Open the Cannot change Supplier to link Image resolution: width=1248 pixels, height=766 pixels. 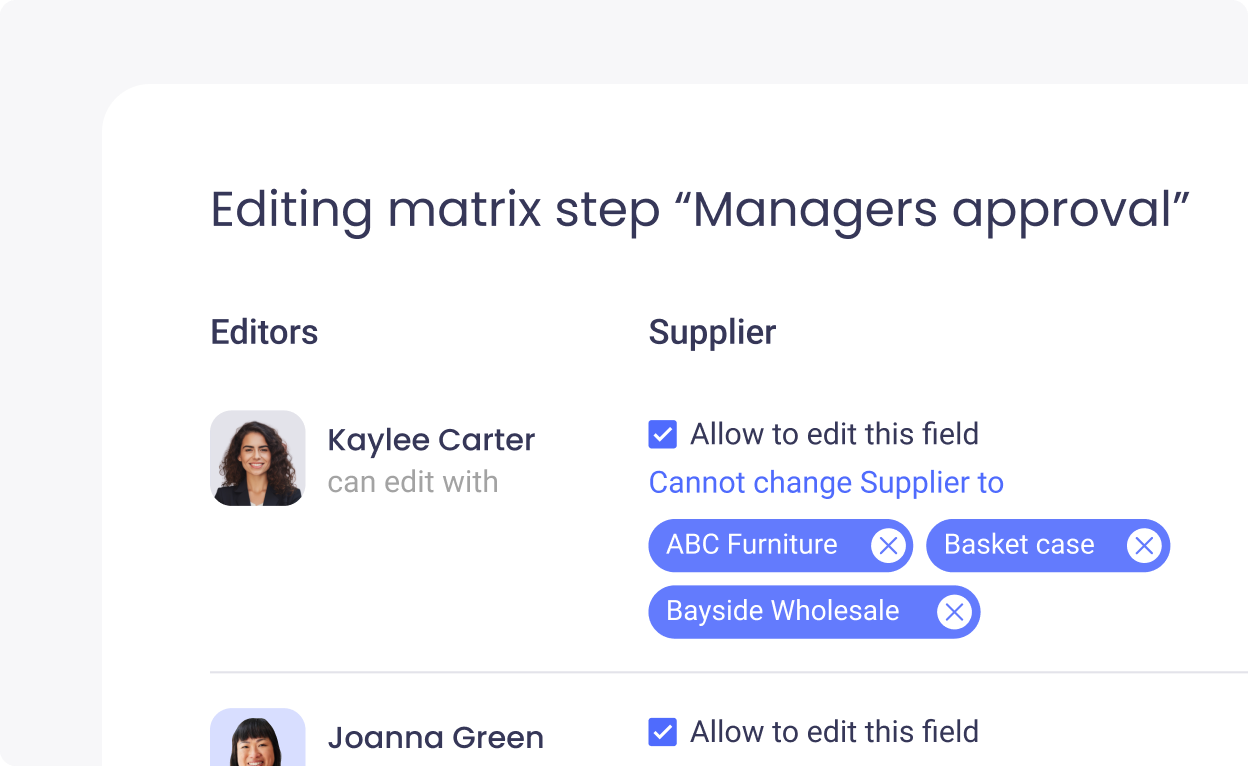point(826,482)
